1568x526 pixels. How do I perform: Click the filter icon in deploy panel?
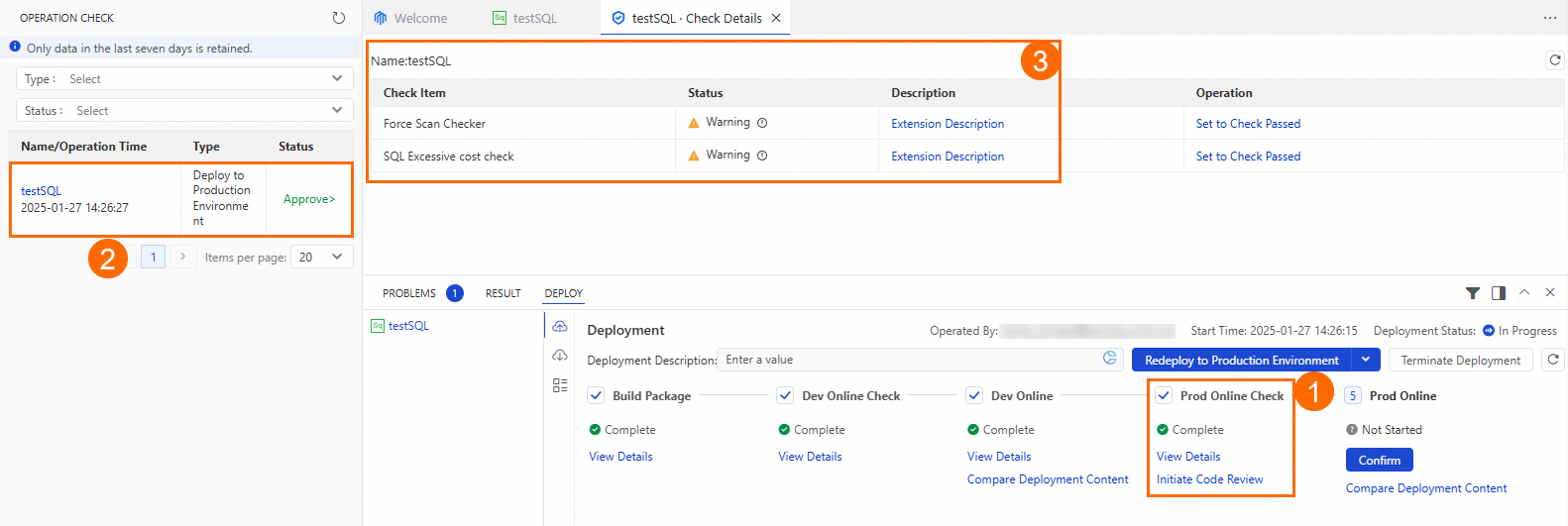(1473, 293)
